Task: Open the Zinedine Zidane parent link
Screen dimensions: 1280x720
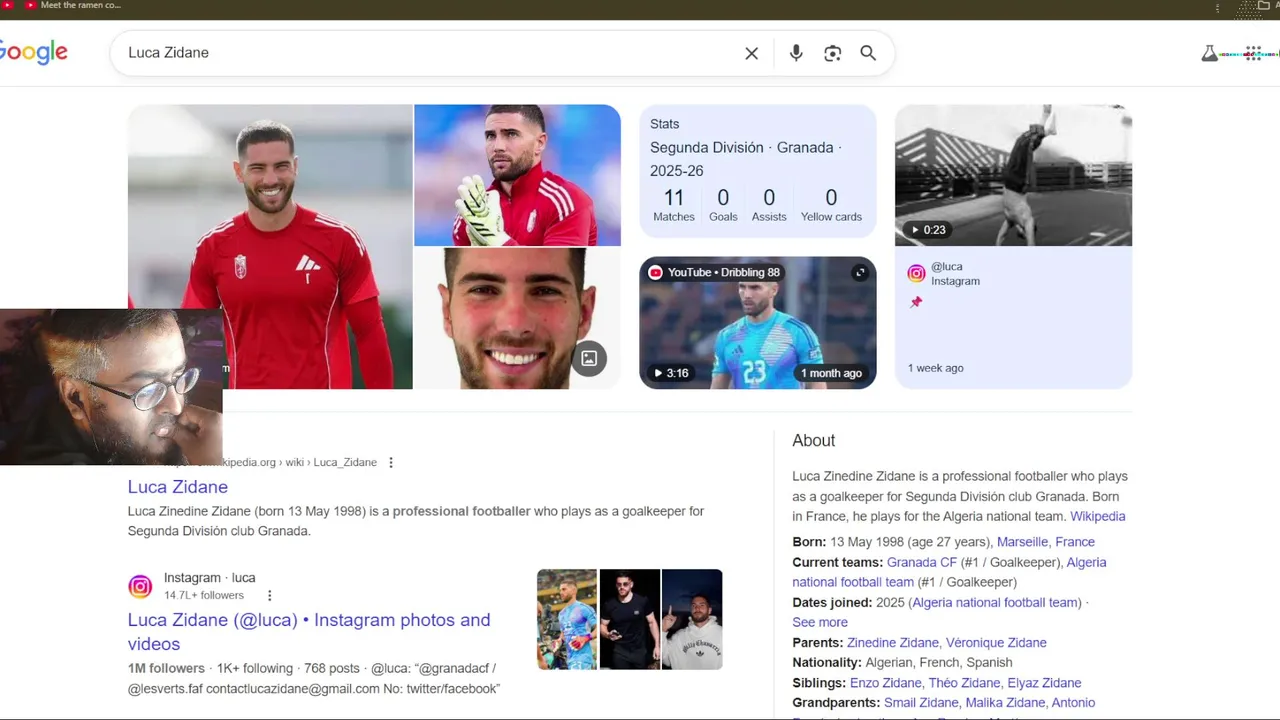Action: [892, 642]
